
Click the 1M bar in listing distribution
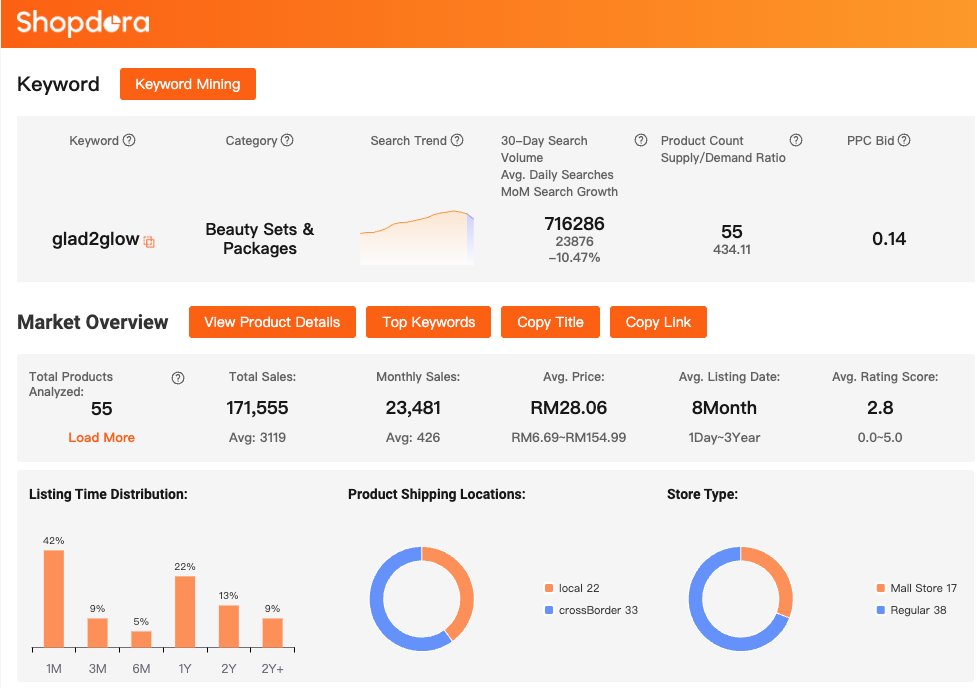point(53,599)
